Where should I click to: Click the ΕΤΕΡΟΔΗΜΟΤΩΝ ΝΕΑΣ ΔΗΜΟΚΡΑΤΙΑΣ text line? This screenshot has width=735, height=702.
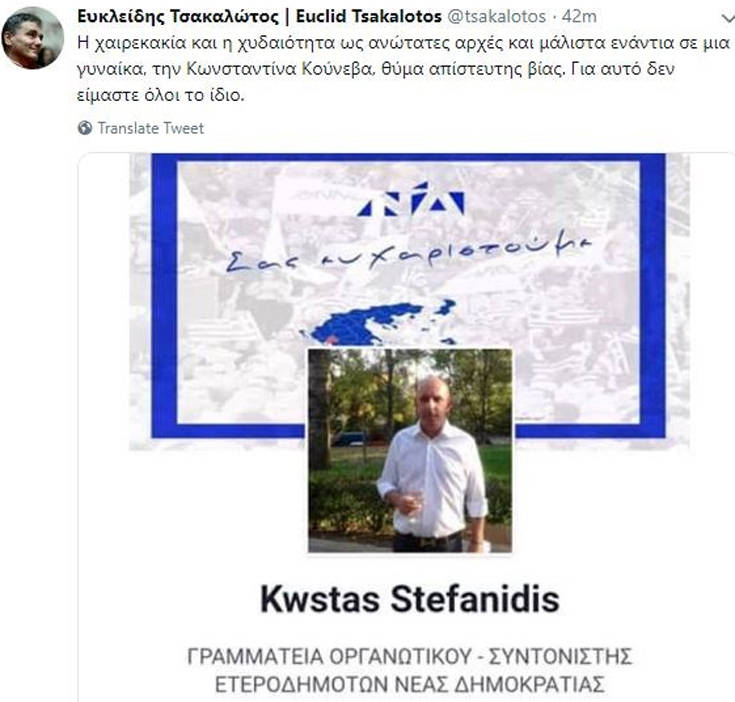tap(410, 684)
